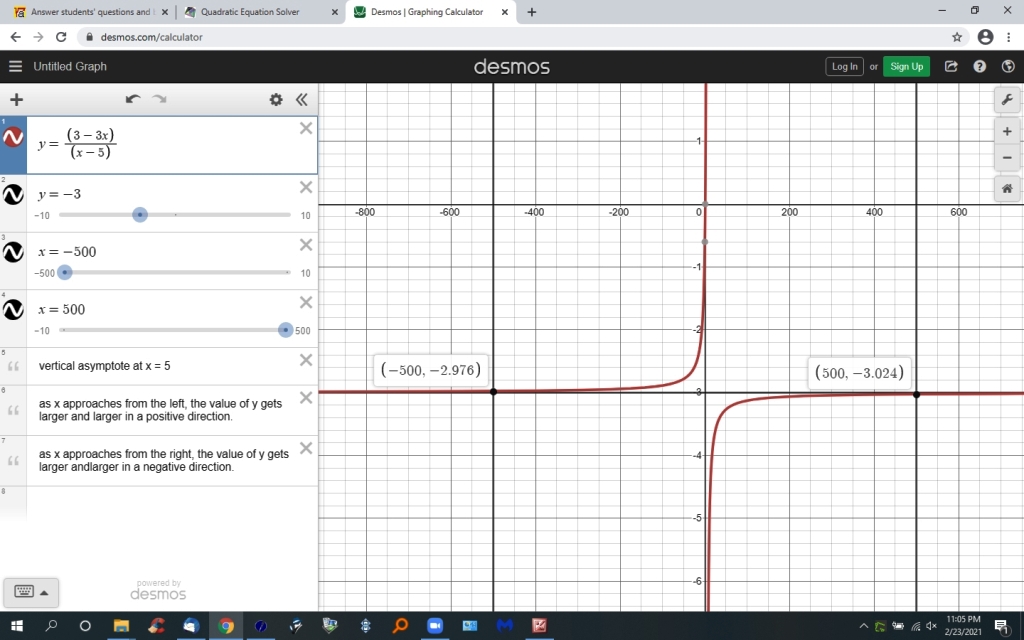Open the Desmos hamburger menu
The height and width of the screenshot is (640, 1024).
[x=16, y=66]
